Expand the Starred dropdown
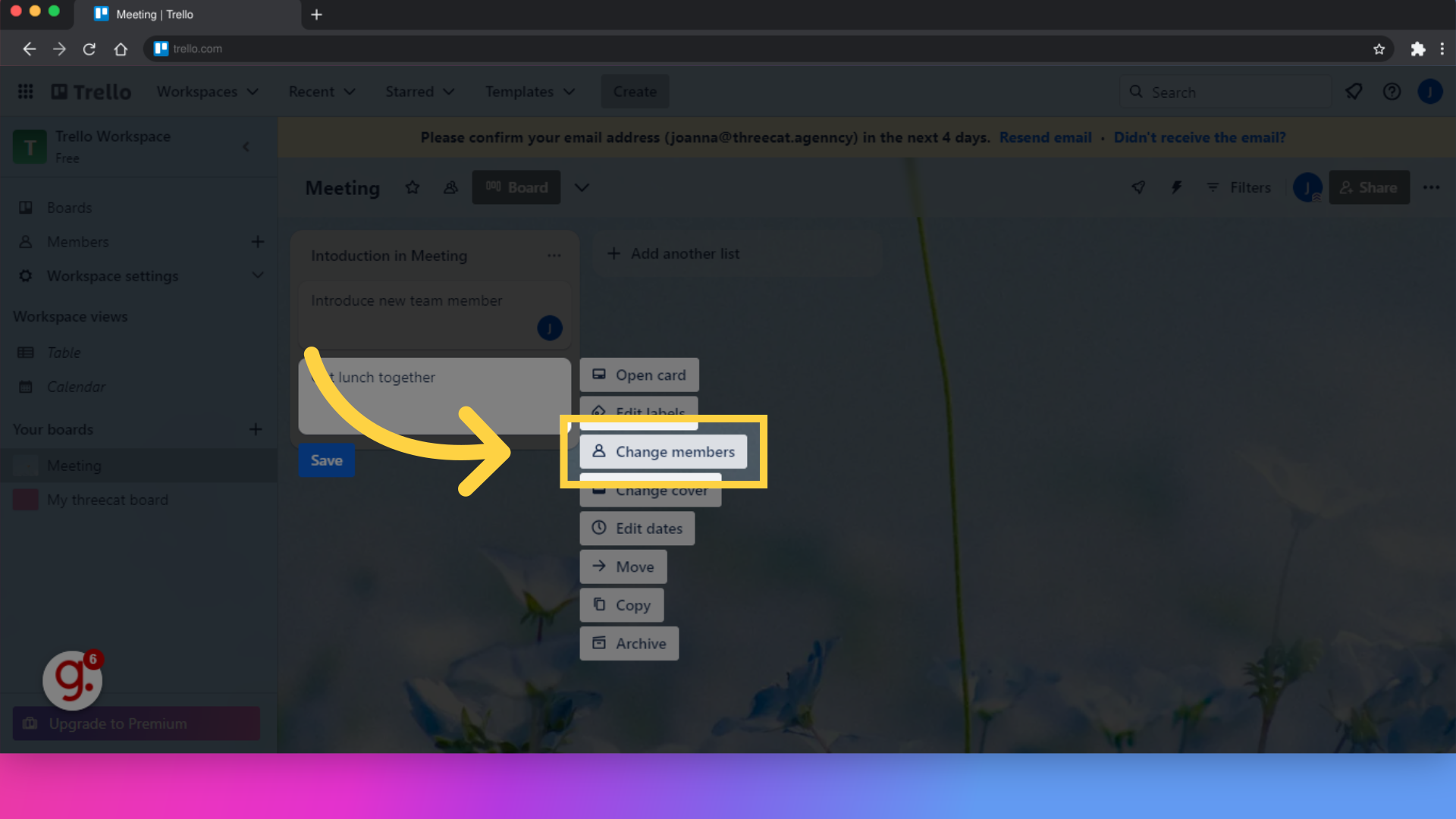1456x819 pixels. [419, 92]
